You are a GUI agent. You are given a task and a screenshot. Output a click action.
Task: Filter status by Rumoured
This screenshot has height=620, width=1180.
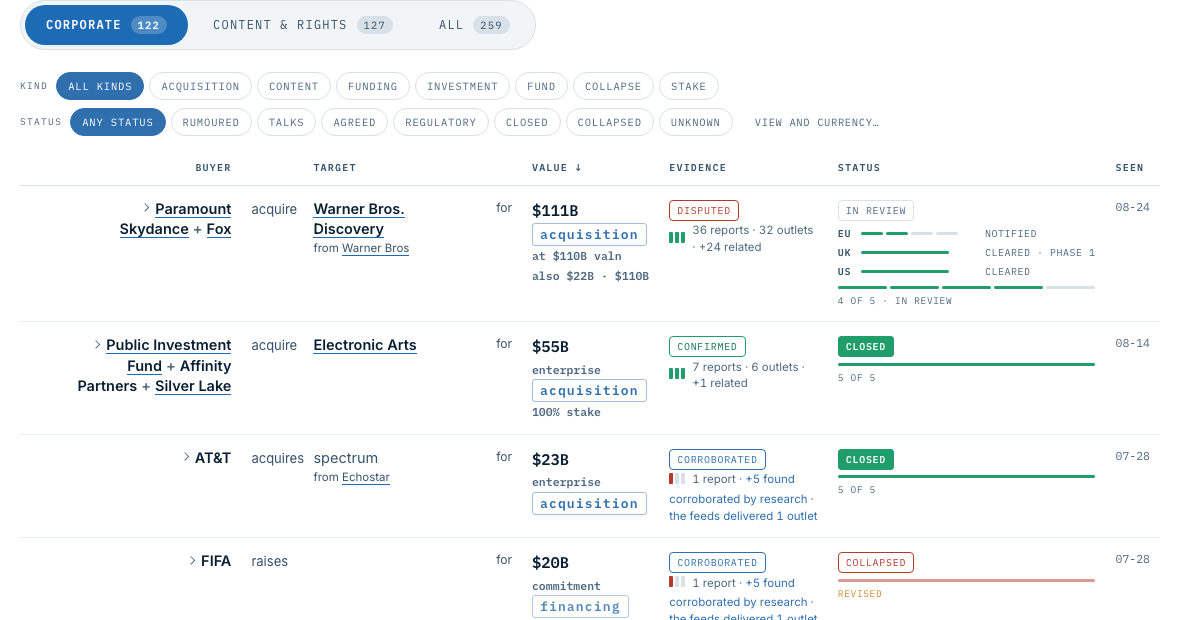click(211, 122)
